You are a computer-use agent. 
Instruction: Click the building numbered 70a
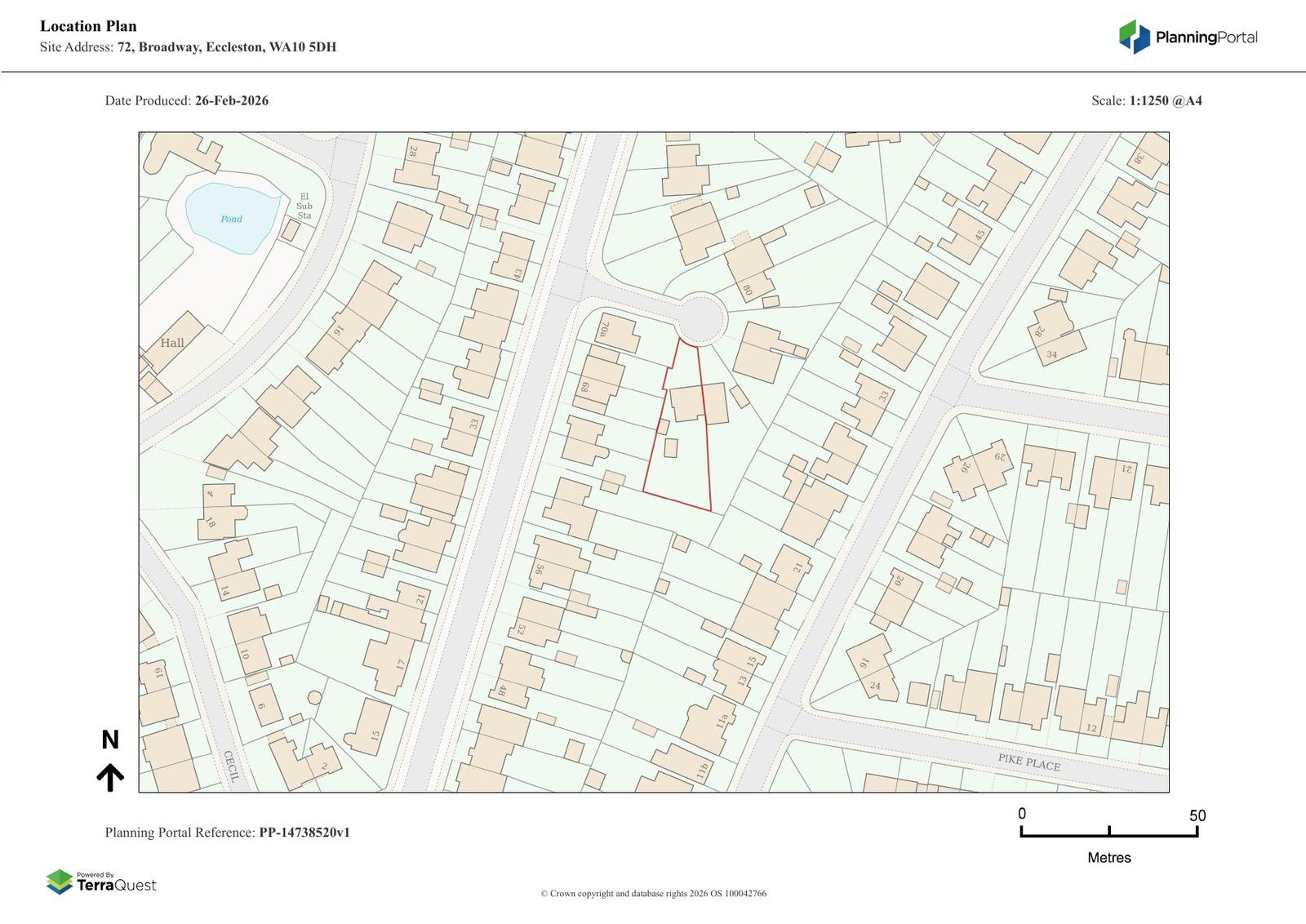tap(619, 332)
